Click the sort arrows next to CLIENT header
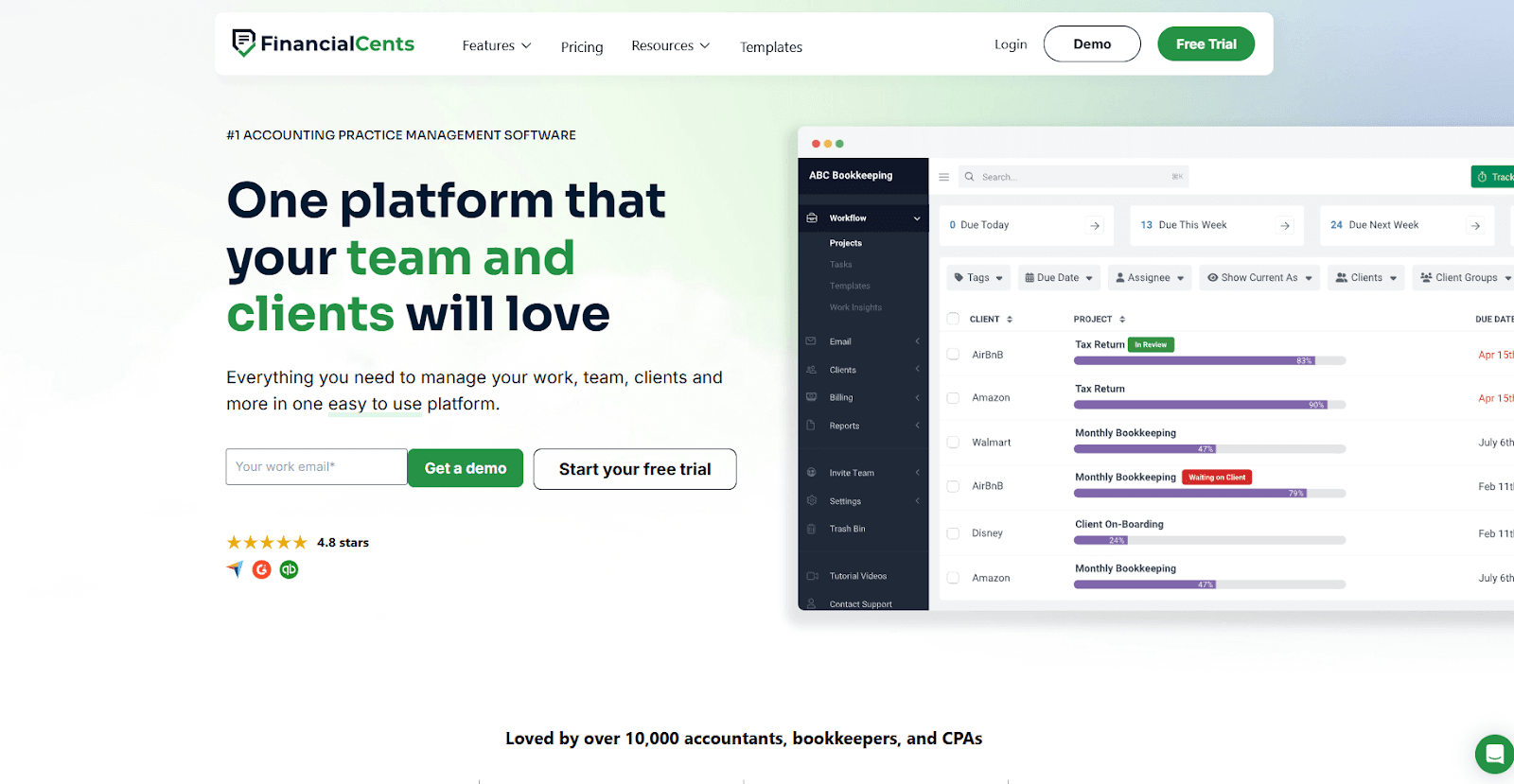Screen dimensions: 1514x784 coord(1010,320)
